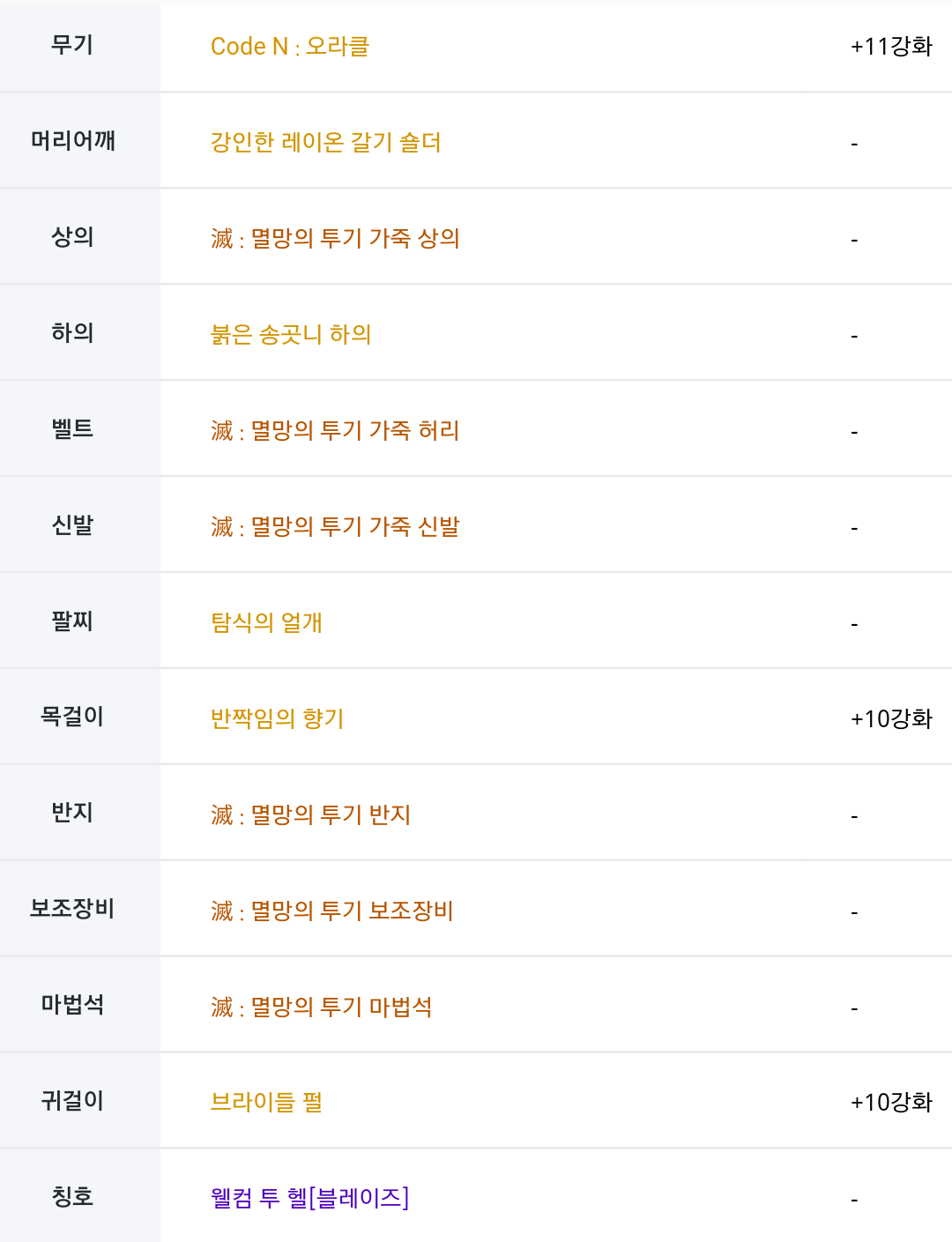Click 滅 : 멸망의 투기 가죽 허리
The width and height of the screenshot is (952, 1242).
[335, 430]
